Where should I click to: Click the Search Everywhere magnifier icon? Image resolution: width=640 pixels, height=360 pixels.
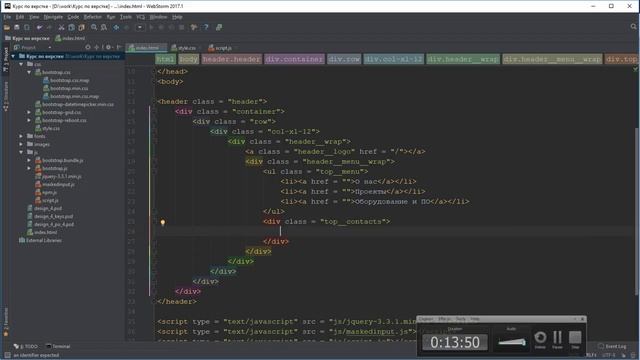[633, 27]
